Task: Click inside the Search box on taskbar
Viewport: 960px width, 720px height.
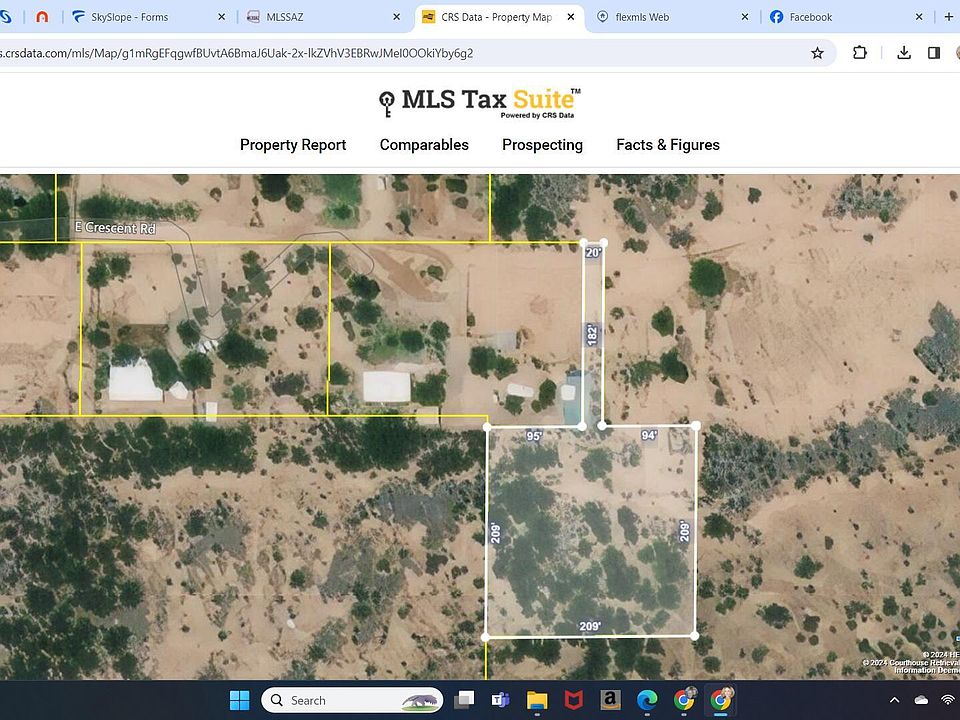Action: pos(350,700)
